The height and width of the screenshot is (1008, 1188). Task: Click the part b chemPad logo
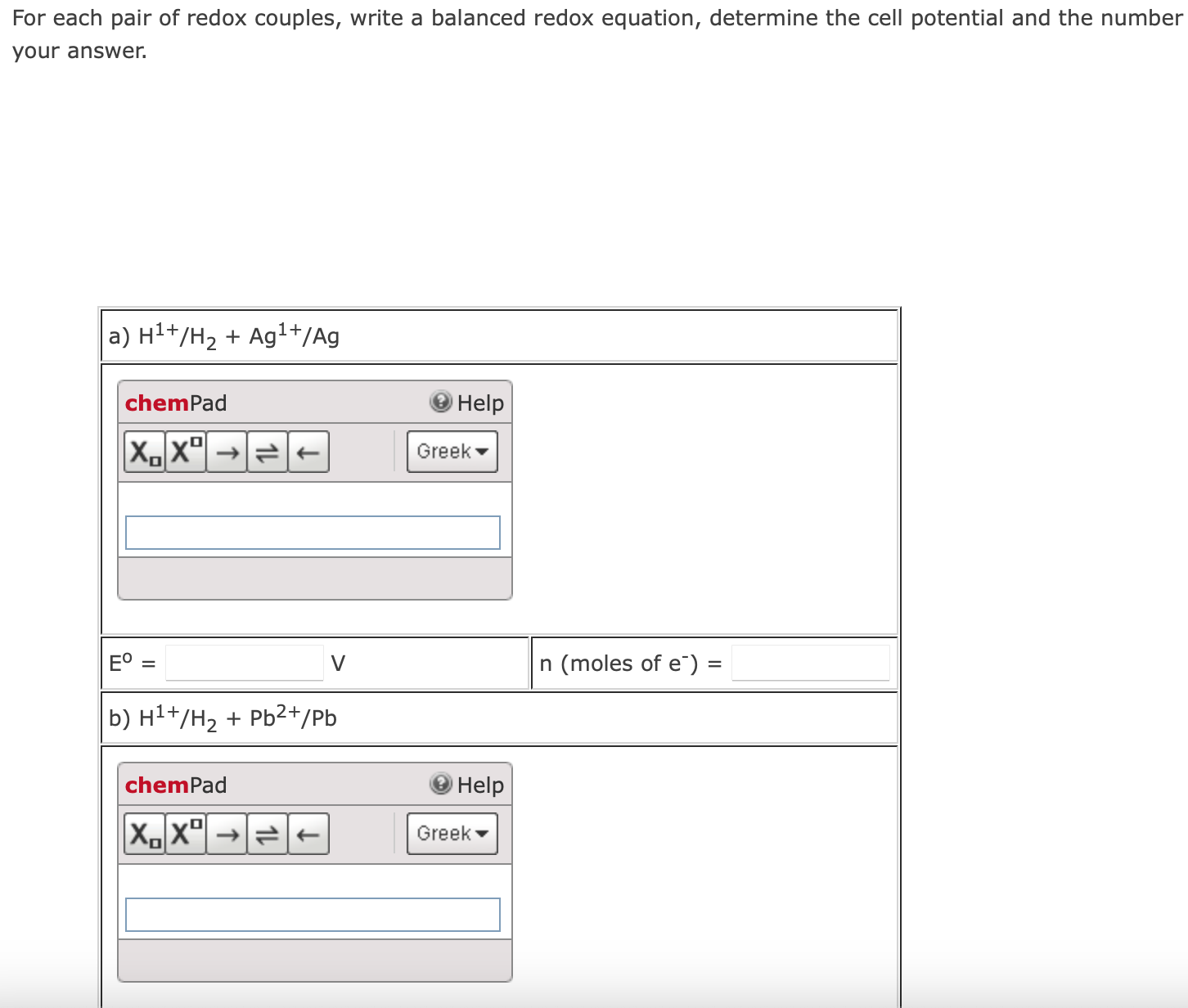[x=176, y=785]
